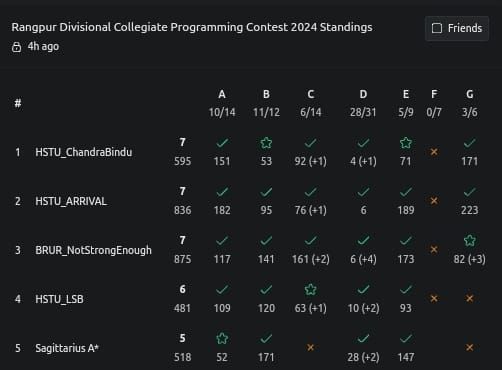Click HSTU_ChandraBindu's failed cross on problem F

click(434, 152)
